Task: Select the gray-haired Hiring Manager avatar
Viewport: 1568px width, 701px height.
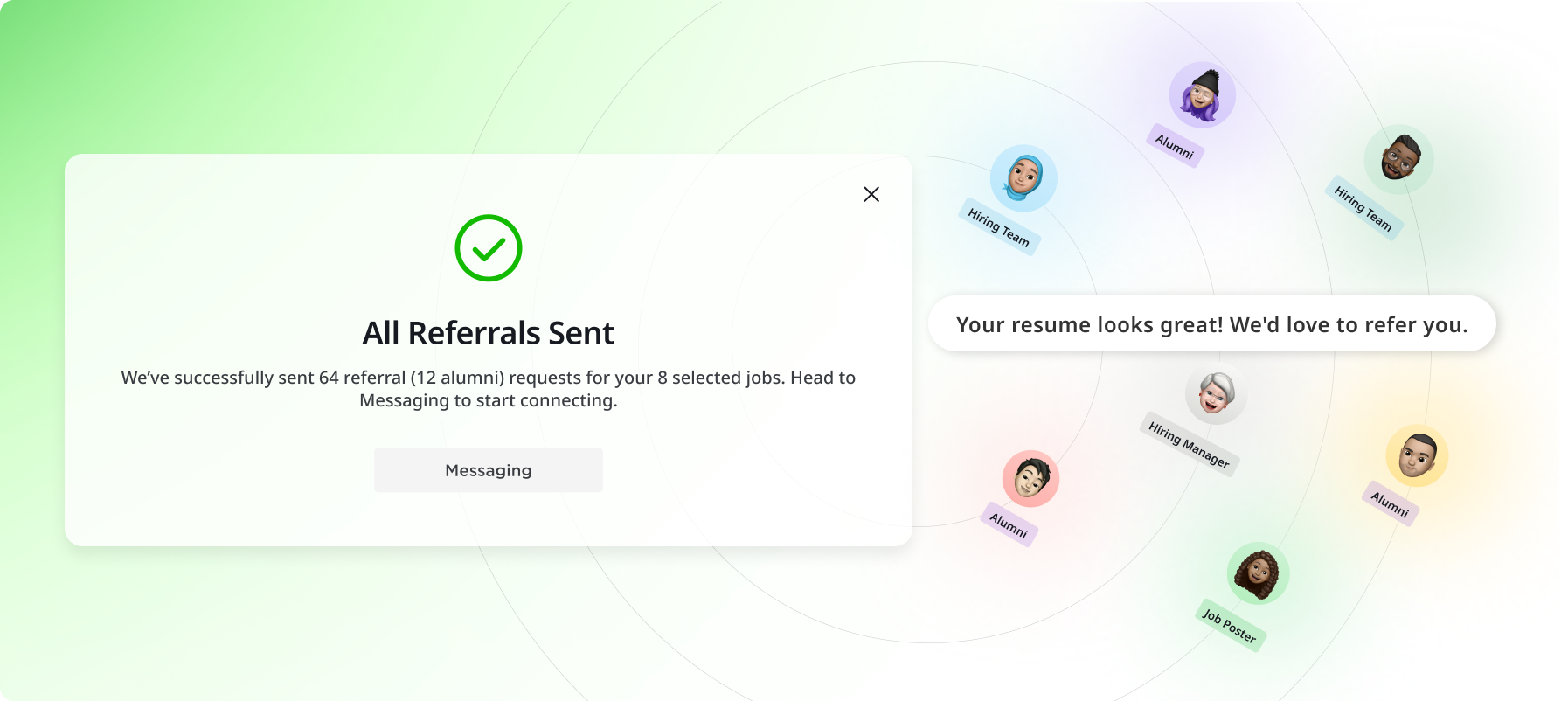Action: [x=1213, y=394]
